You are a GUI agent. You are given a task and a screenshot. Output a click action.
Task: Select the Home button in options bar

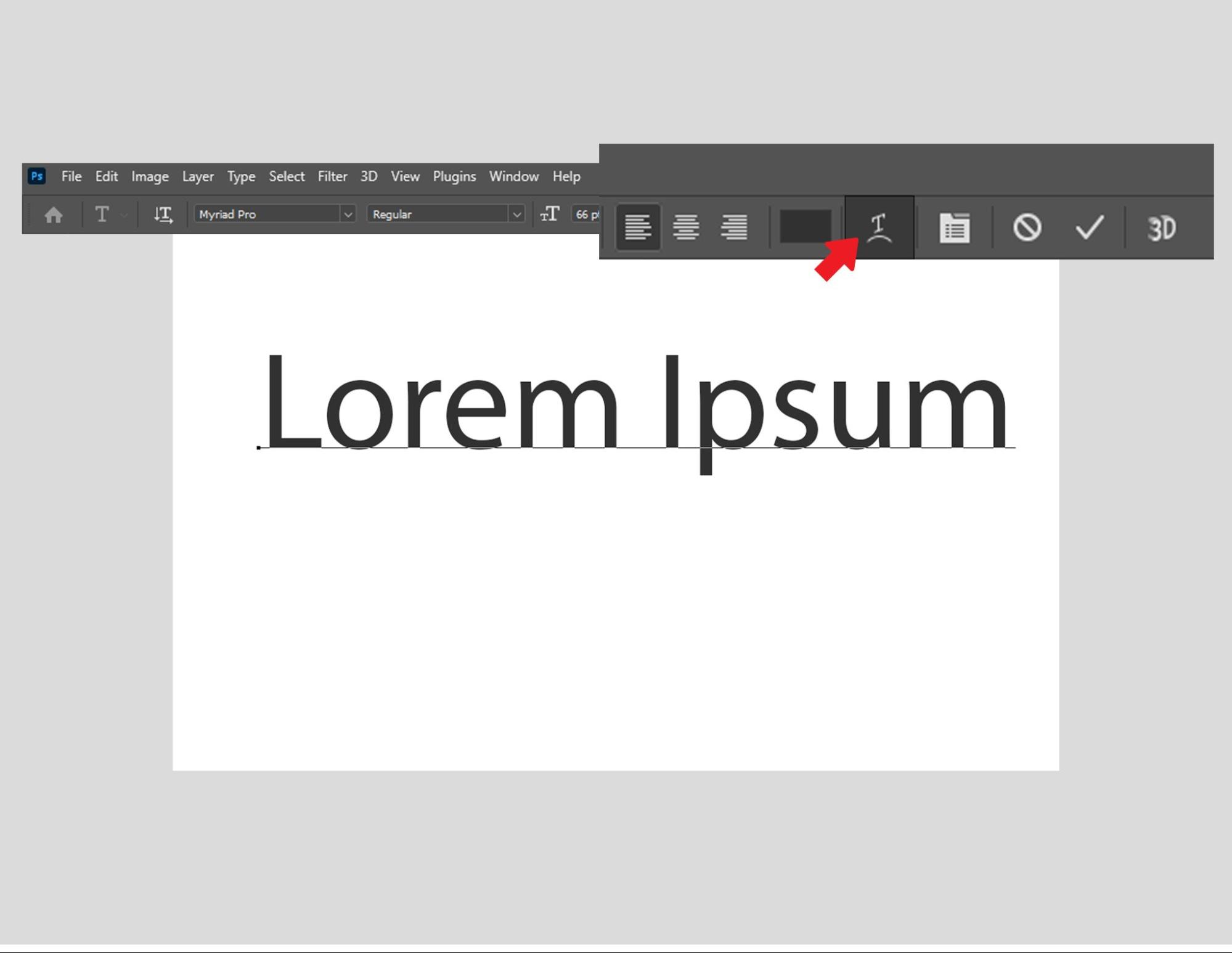(x=53, y=214)
